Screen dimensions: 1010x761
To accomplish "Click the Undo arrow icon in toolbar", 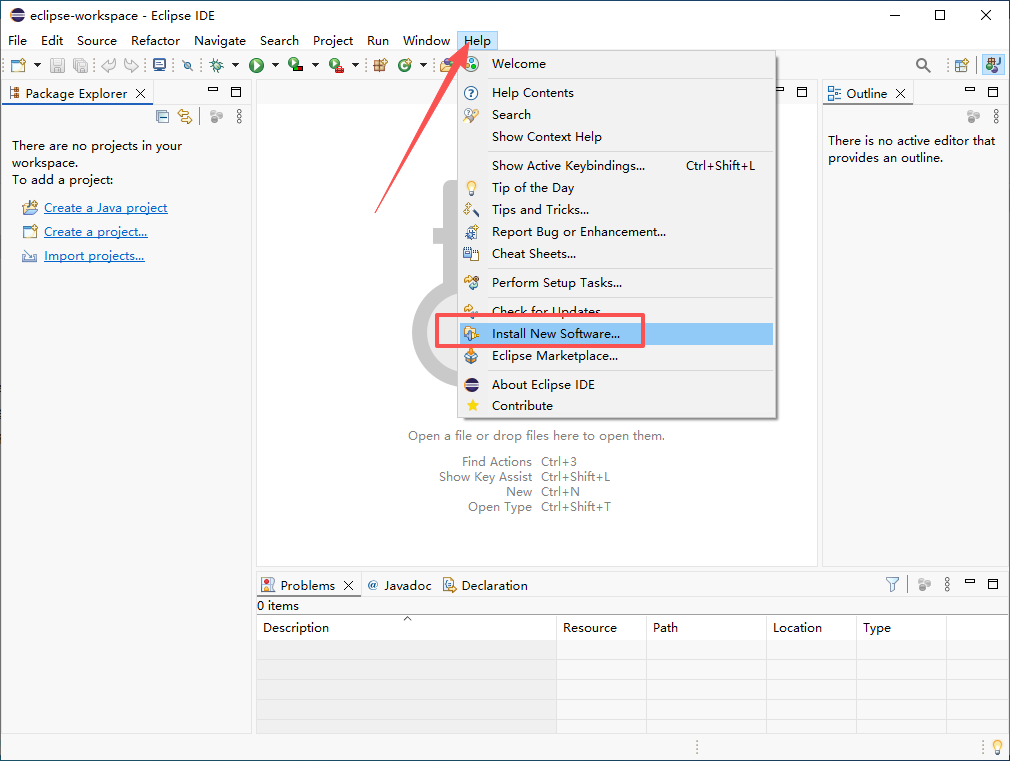I will pyautogui.click(x=109, y=65).
